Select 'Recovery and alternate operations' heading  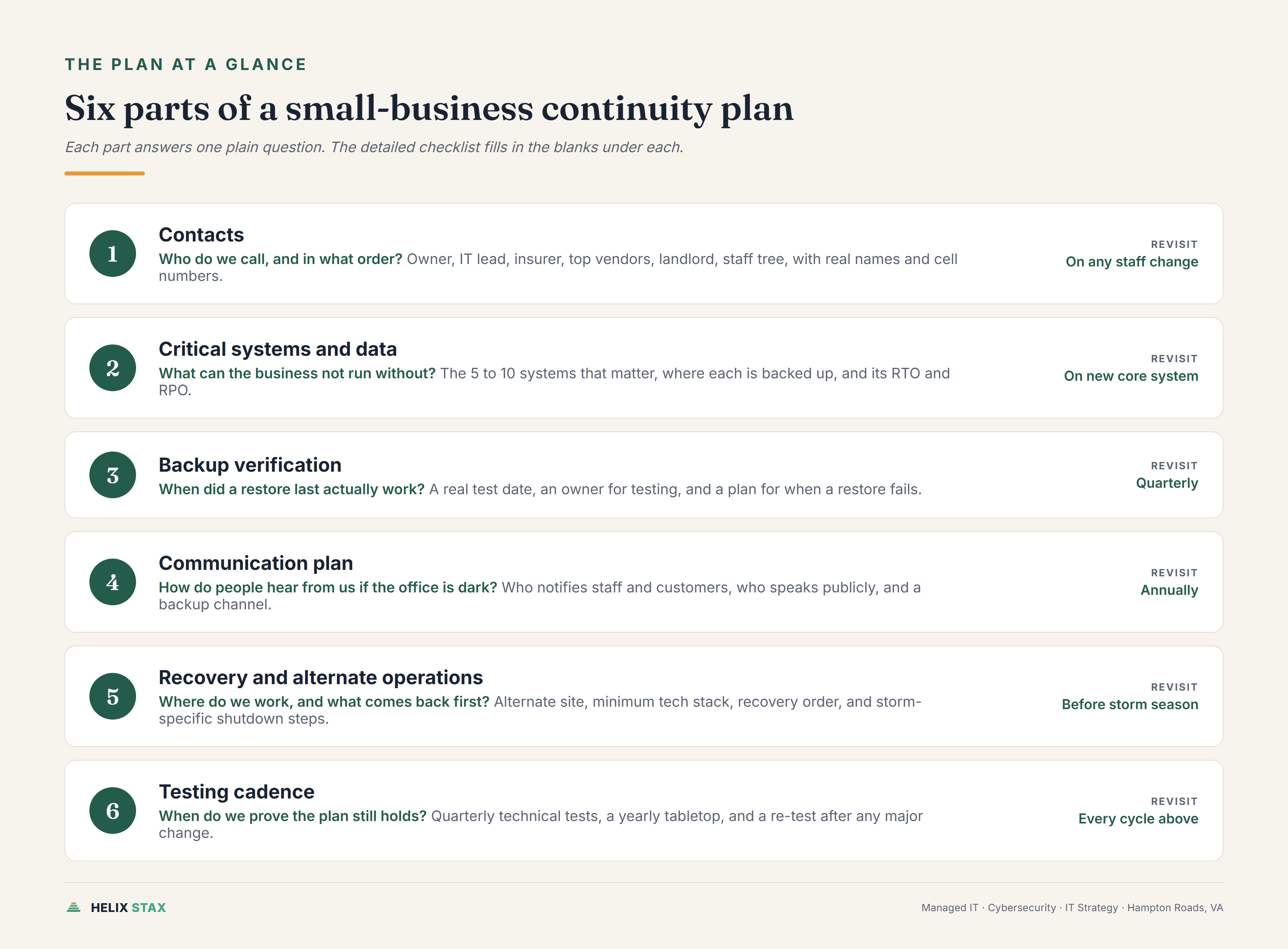tap(320, 677)
